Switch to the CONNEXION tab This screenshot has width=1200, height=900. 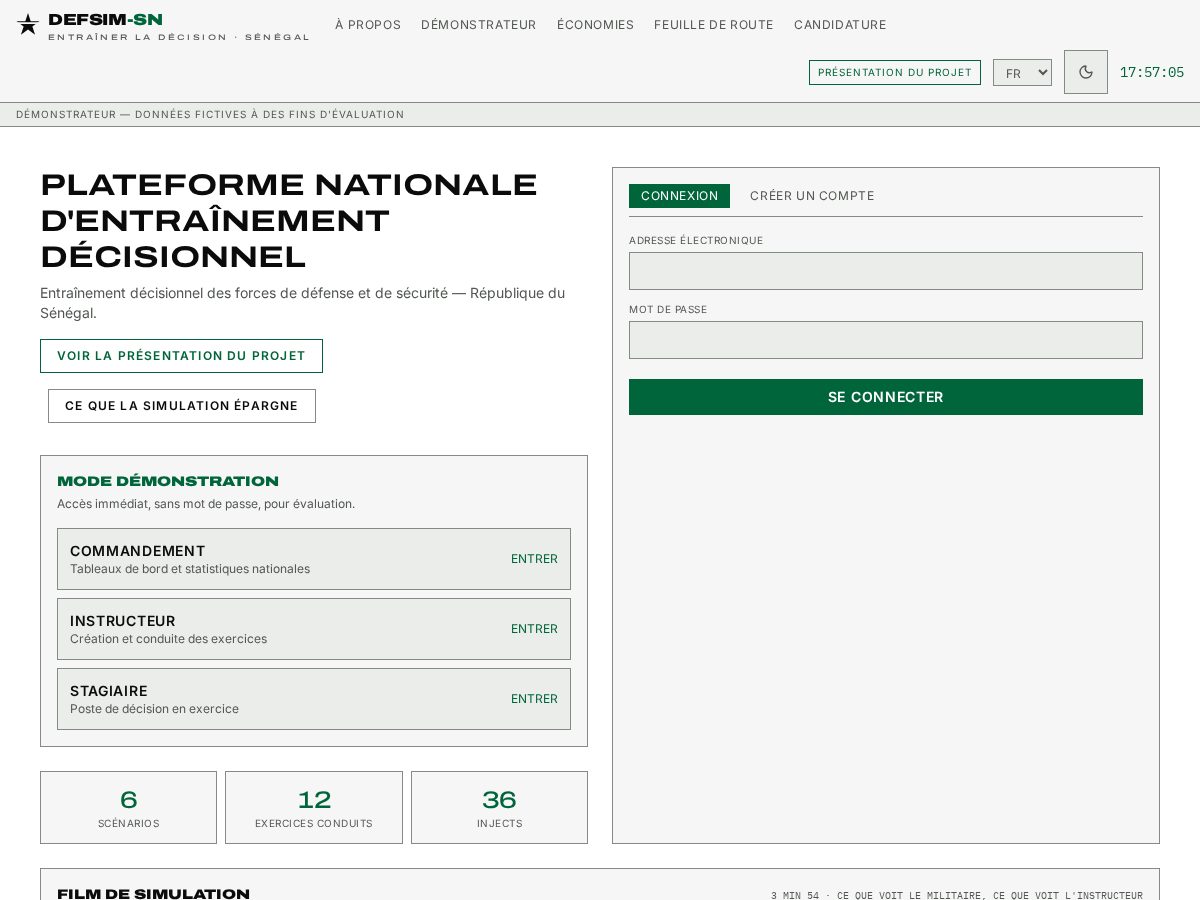point(679,196)
